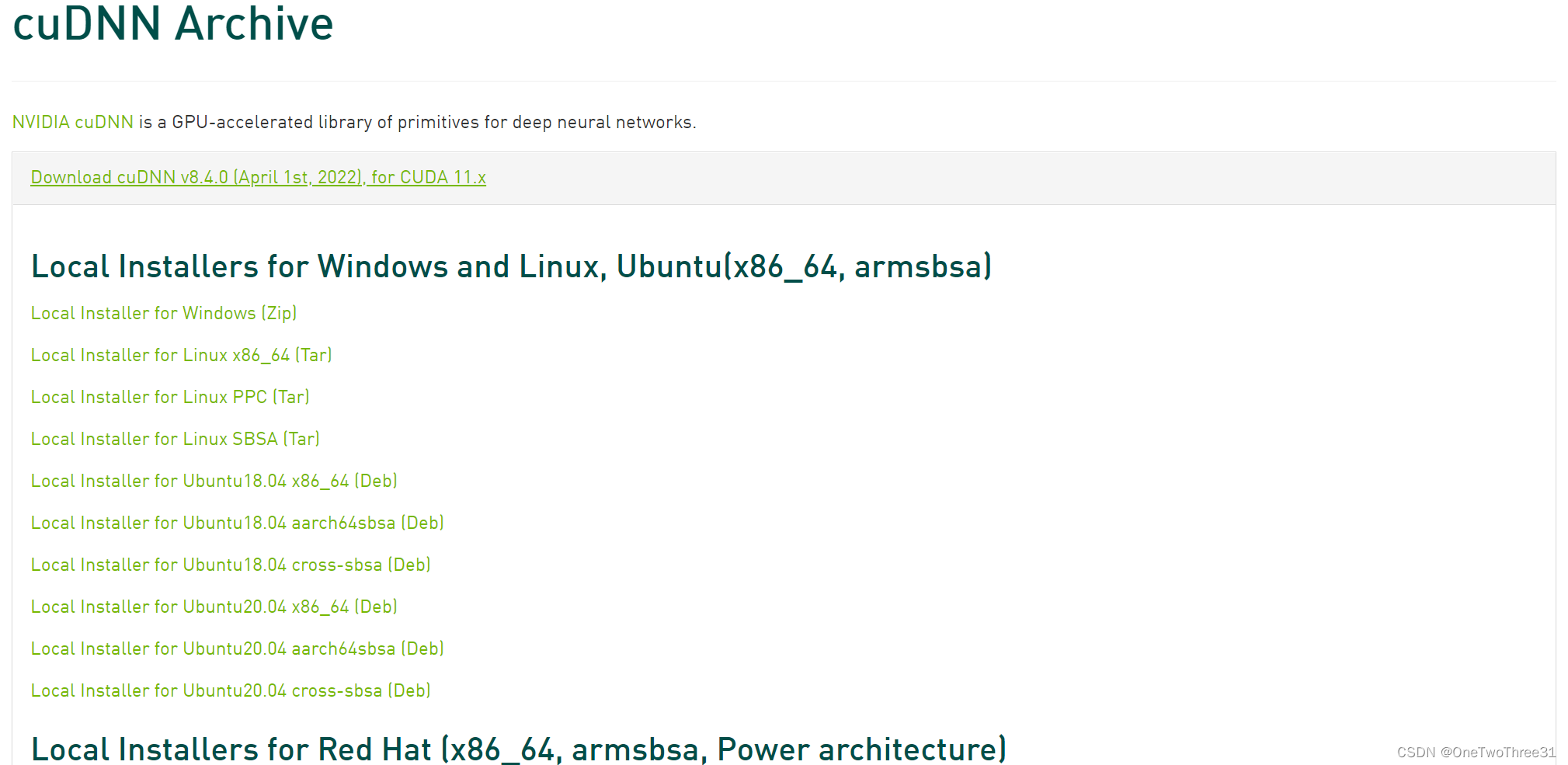The width and height of the screenshot is (1568, 765).
Task: Download Ubuntu18.04 aarch64sbsa (Deb) installer
Action: click(x=238, y=523)
